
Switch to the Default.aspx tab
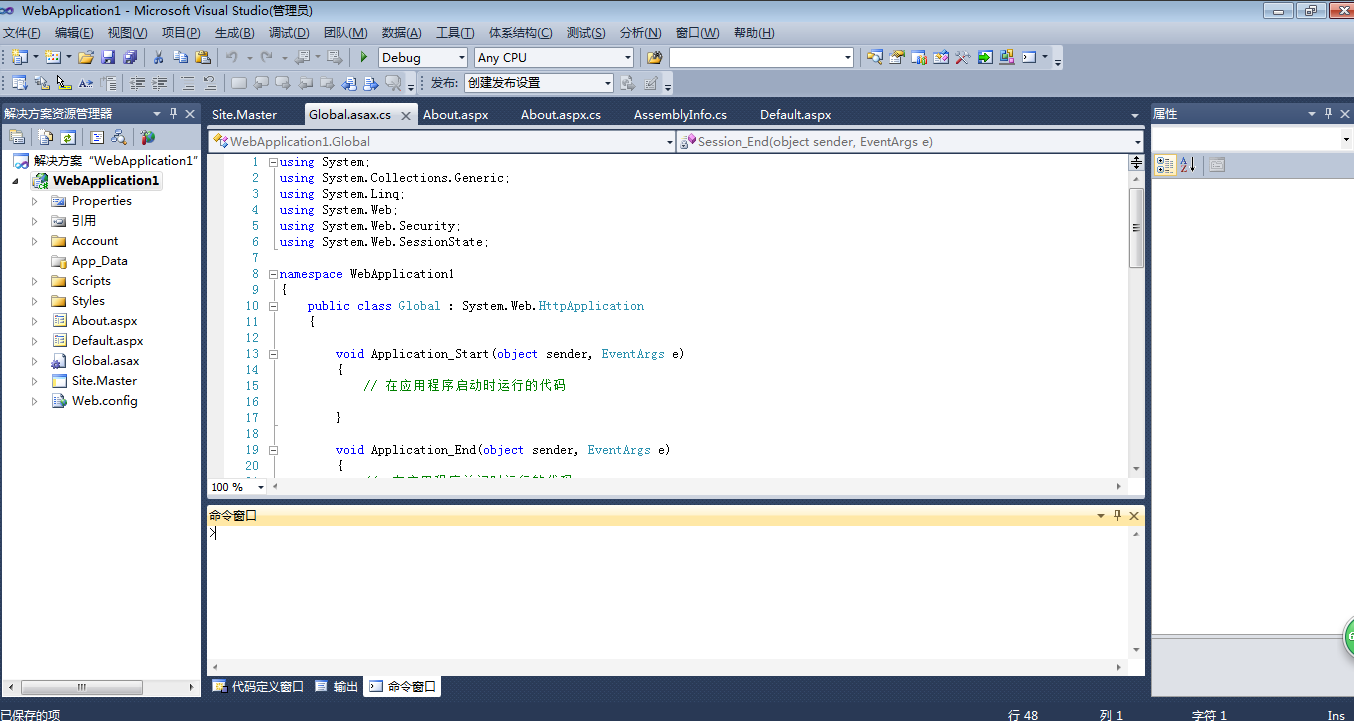[x=796, y=114]
